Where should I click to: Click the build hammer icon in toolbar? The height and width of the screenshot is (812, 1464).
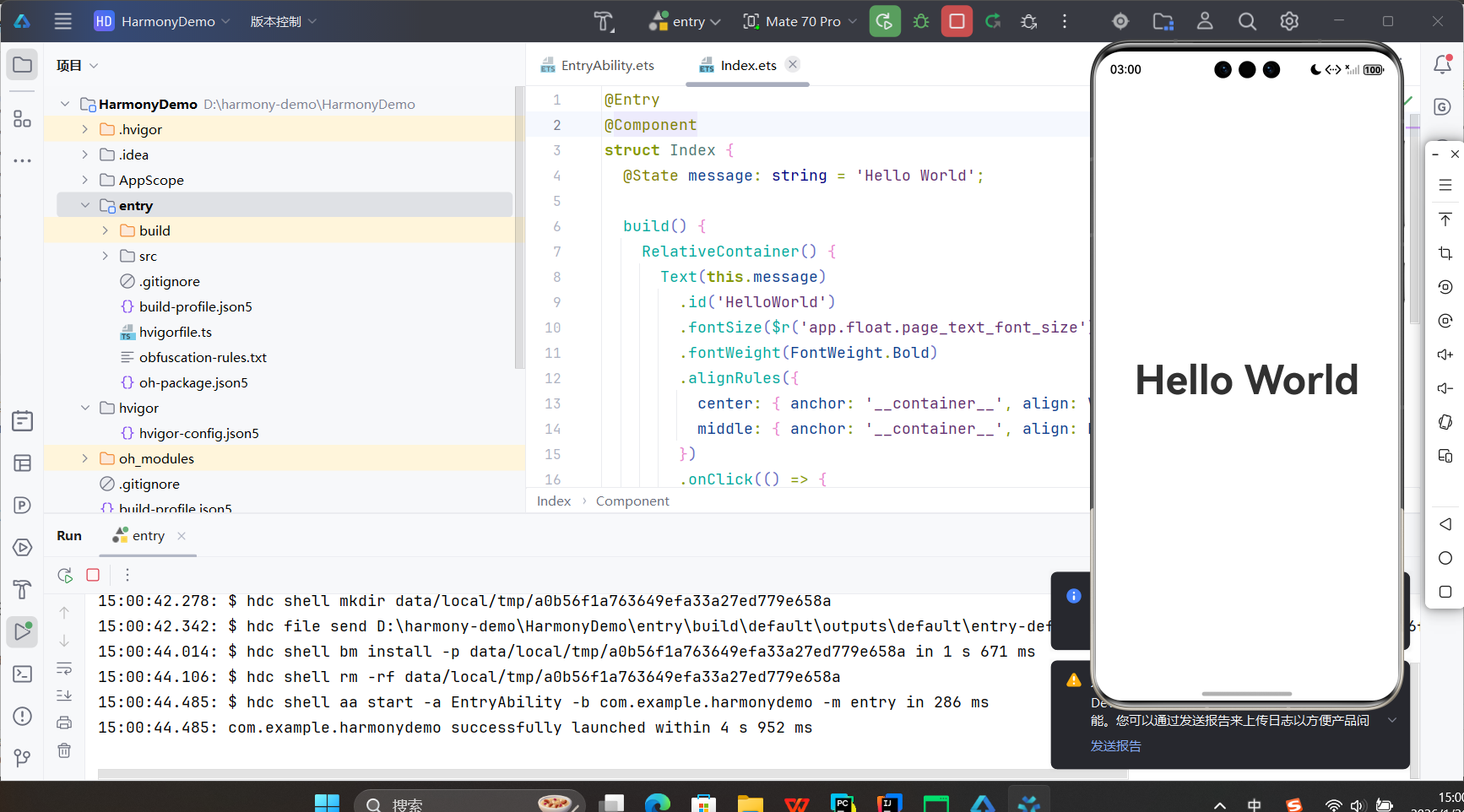[x=604, y=21]
